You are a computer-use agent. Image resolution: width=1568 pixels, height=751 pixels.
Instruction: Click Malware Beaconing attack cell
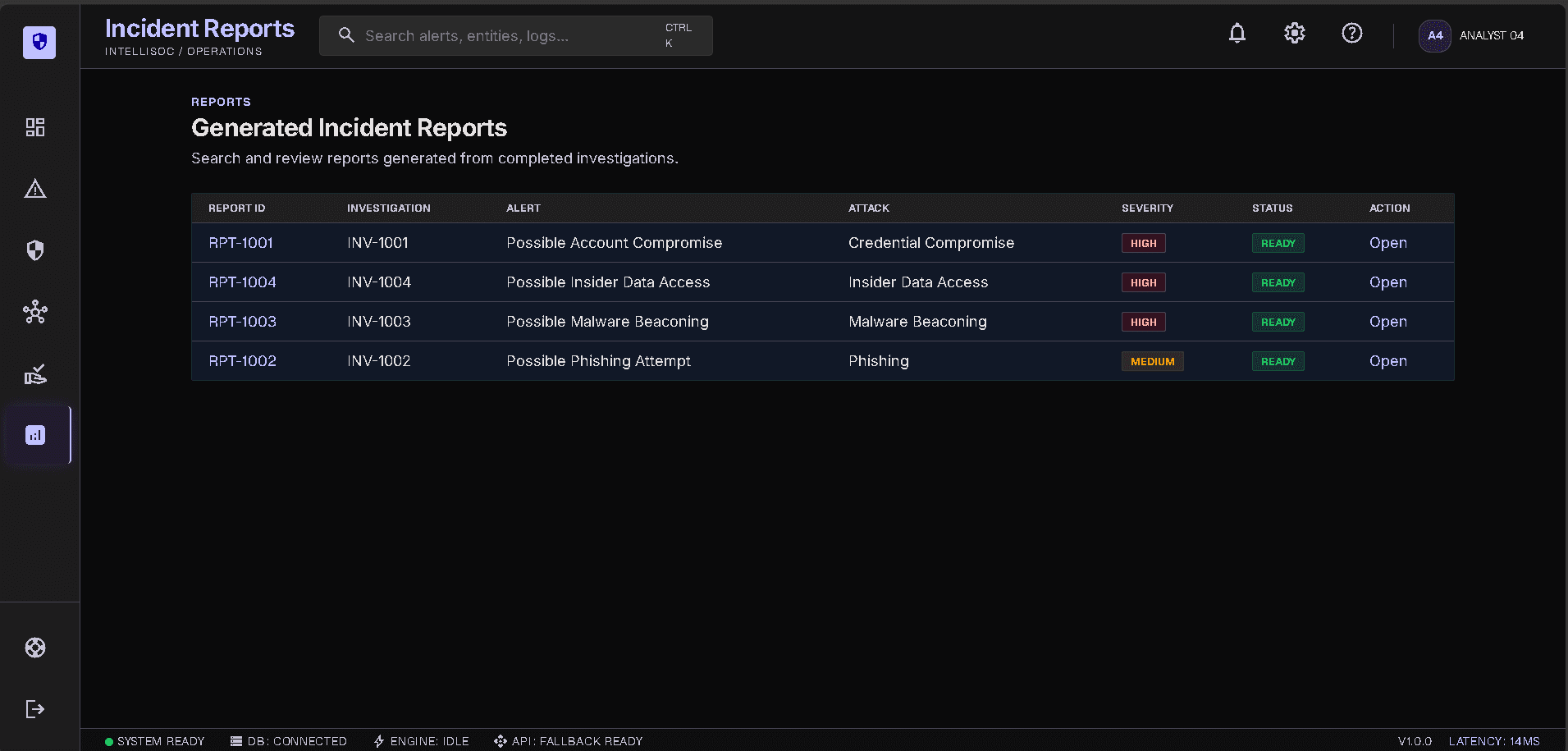pos(917,322)
